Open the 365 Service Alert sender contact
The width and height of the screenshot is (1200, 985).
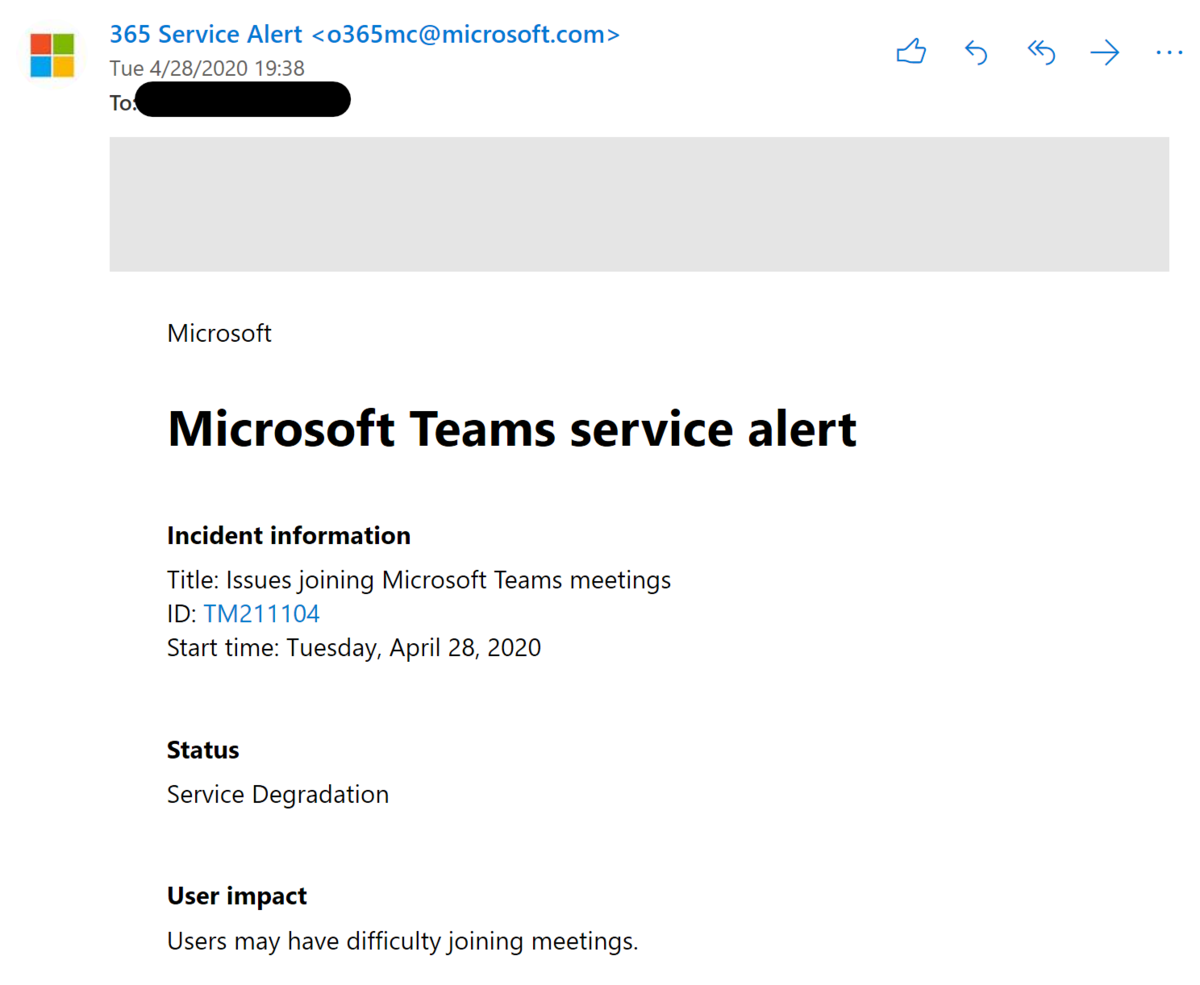coord(364,35)
